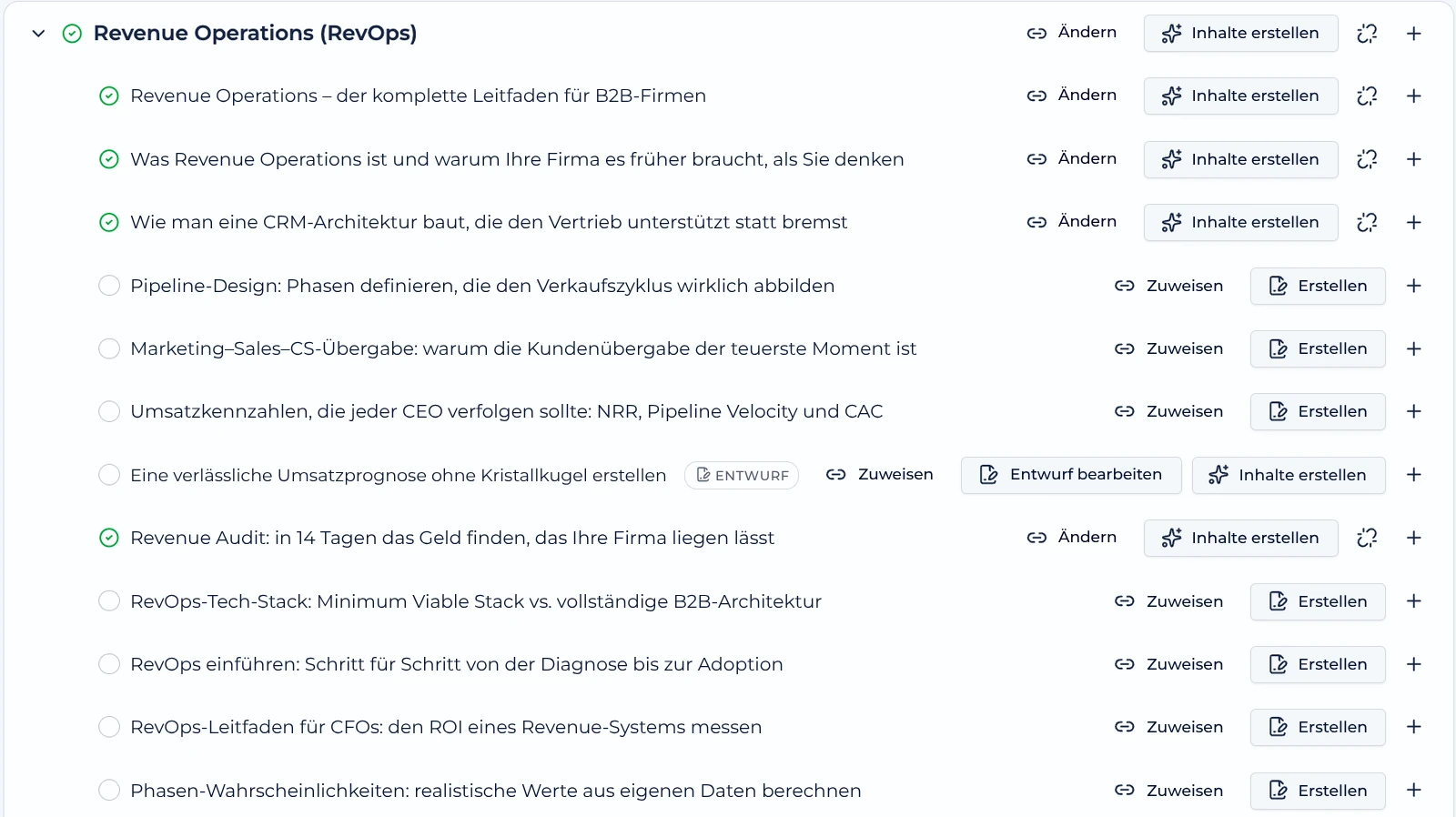The image size is (1456, 817).
Task: Click 'Erstellen' for Pipeline-Design row
Action: coord(1318,286)
